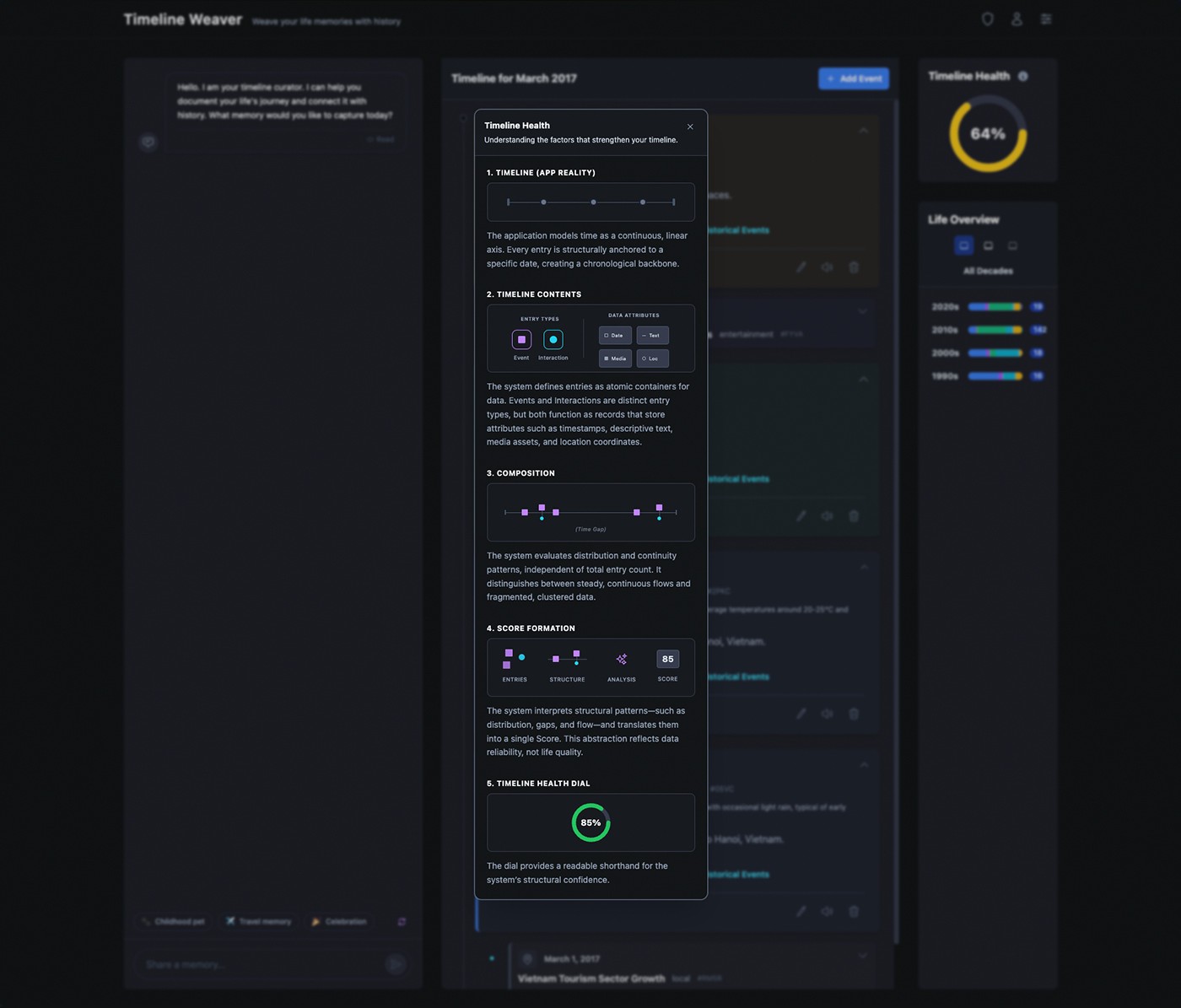Viewport: 1181px width, 1008px height.
Task: Click info icon beside Timeline Health title
Action: 1022,76
